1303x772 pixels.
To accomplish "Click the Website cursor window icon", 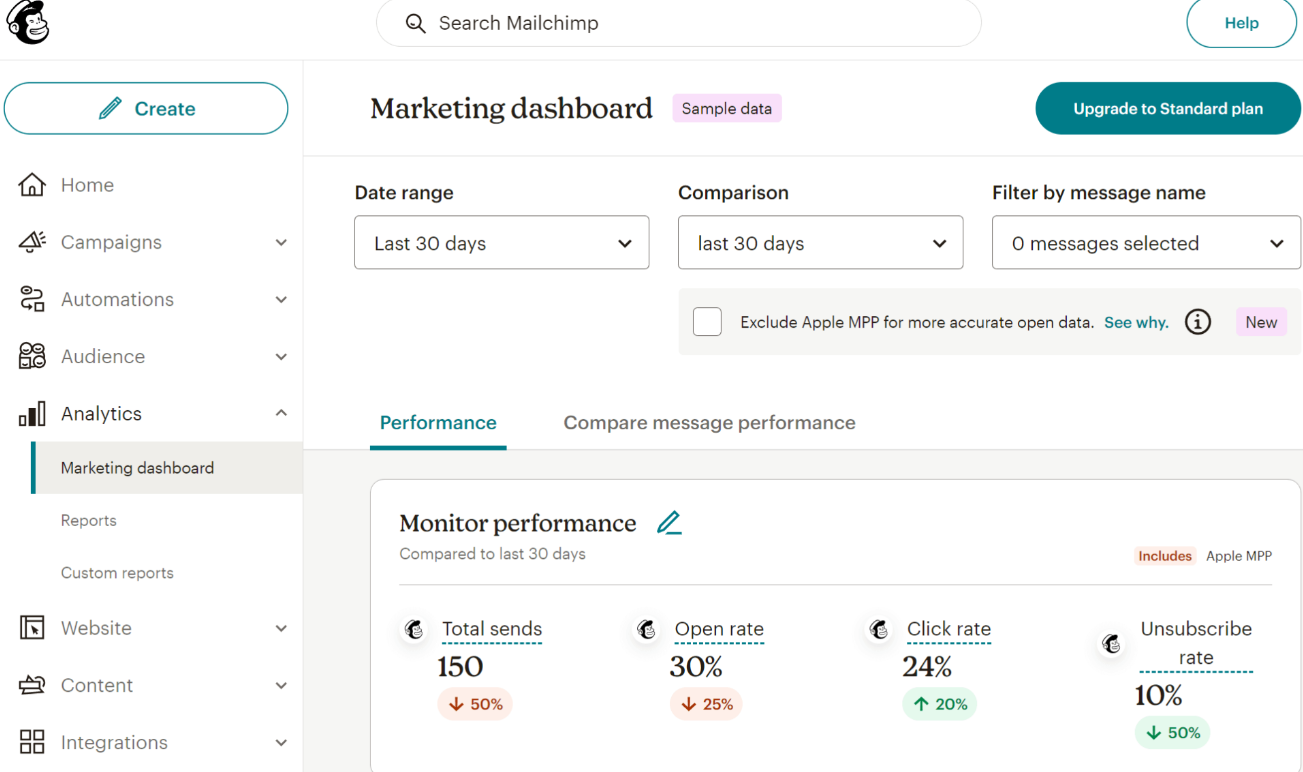I will pyautogui.click(x=32, y=628).
